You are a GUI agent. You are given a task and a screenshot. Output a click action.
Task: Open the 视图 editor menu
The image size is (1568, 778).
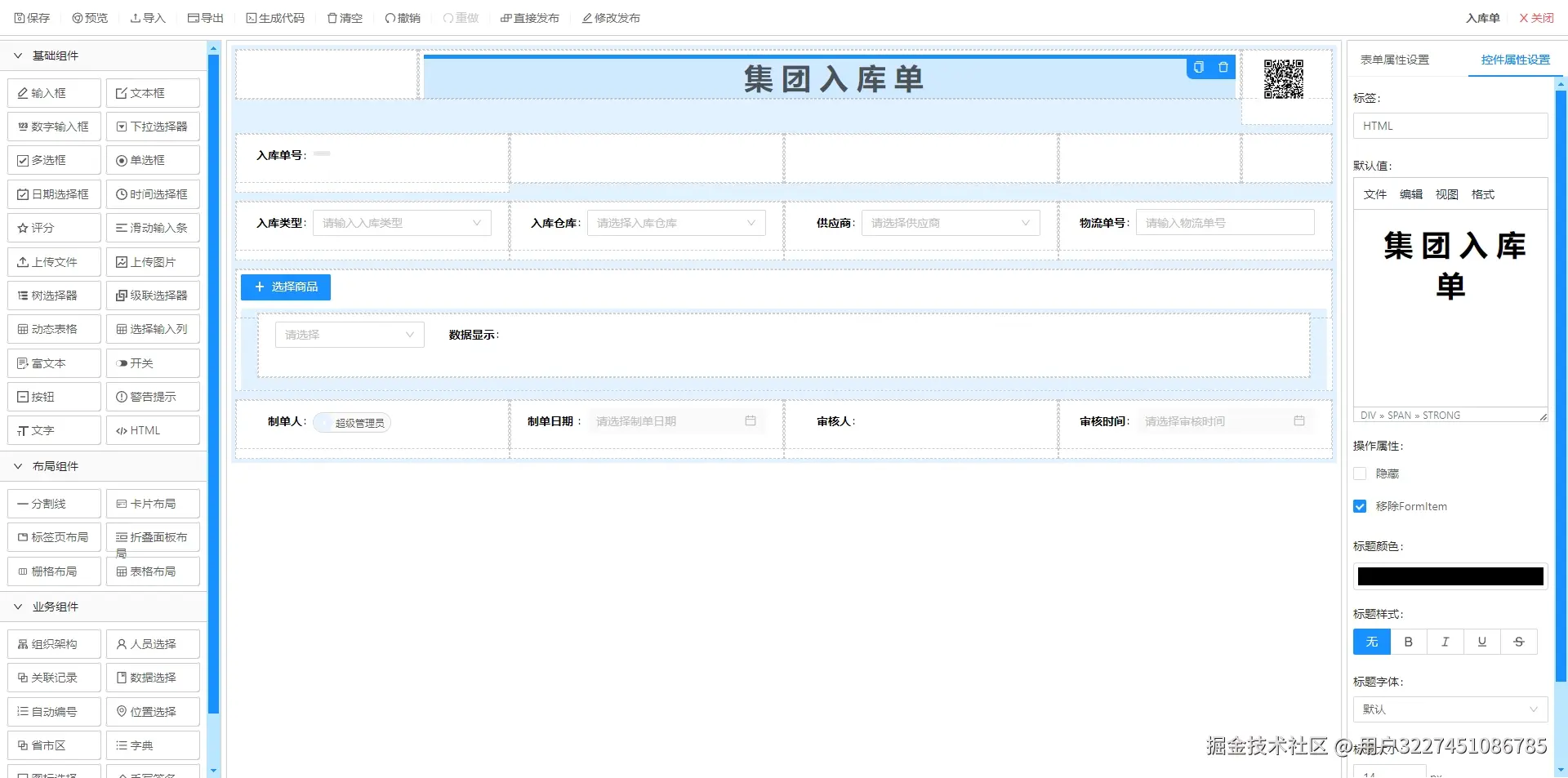pyautogui.click(x=1447, y=194)
